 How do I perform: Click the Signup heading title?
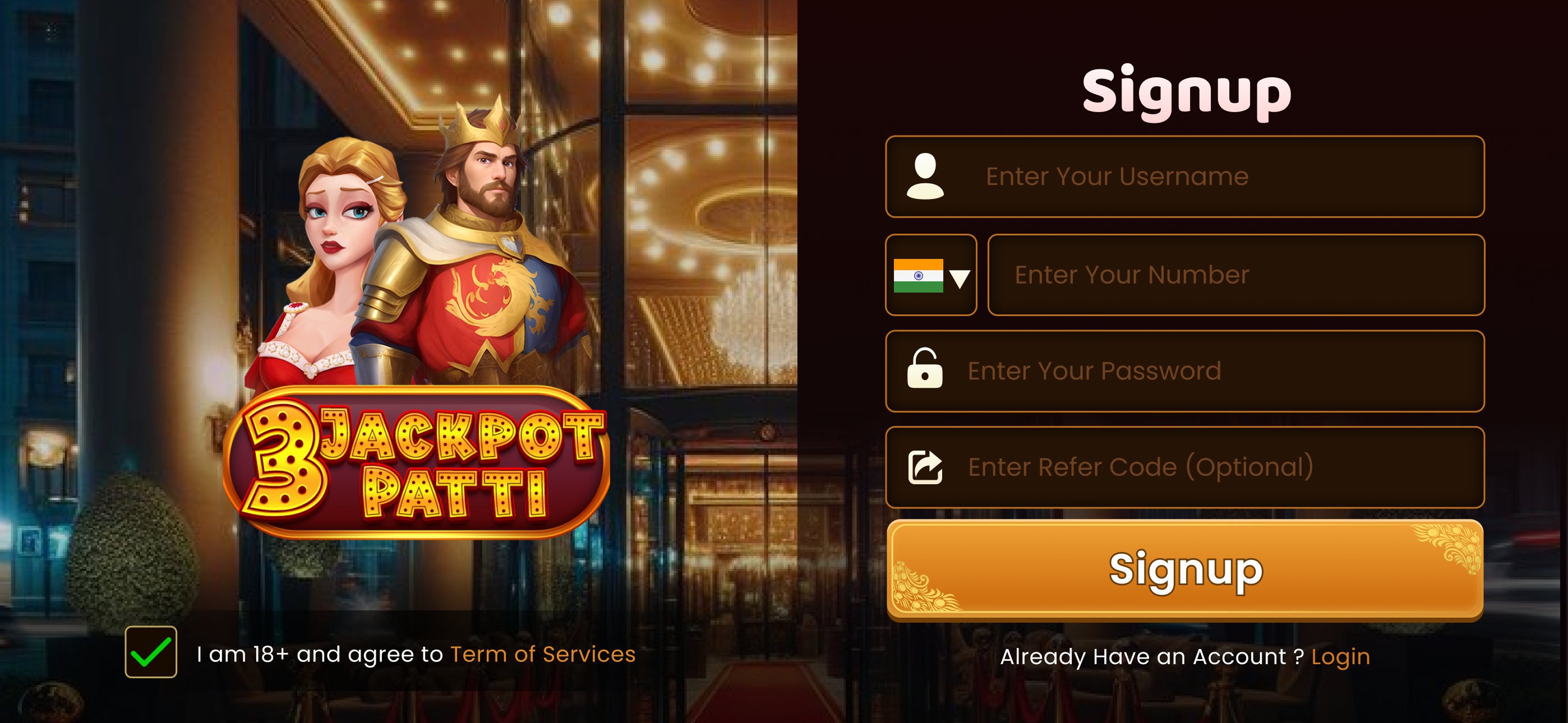click(1186, 91)
